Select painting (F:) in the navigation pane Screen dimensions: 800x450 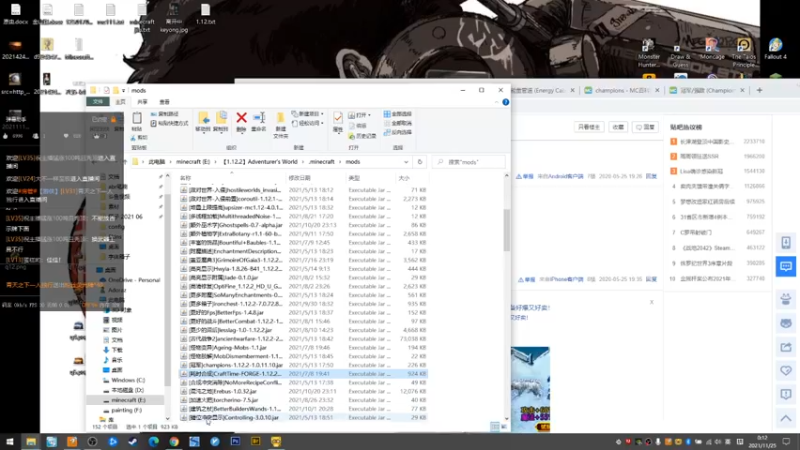click(127, 410)
